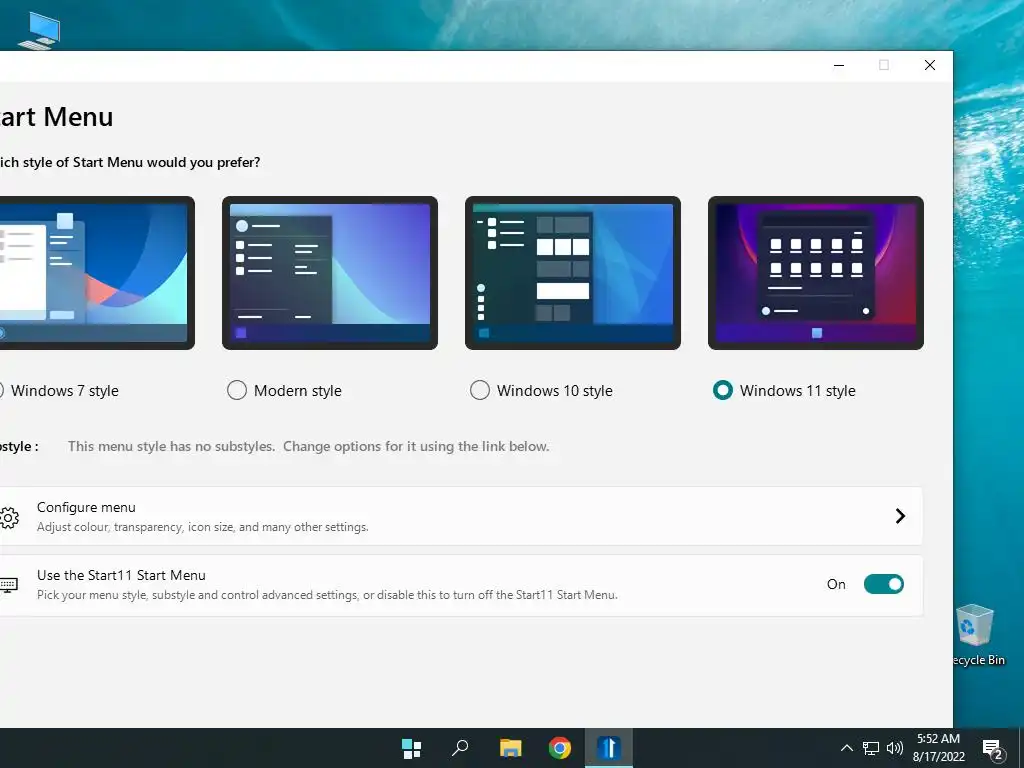This screenshot has width=1024, height=768.
Task: Choose the Windows 7 style label
Action: pos(65,391)
